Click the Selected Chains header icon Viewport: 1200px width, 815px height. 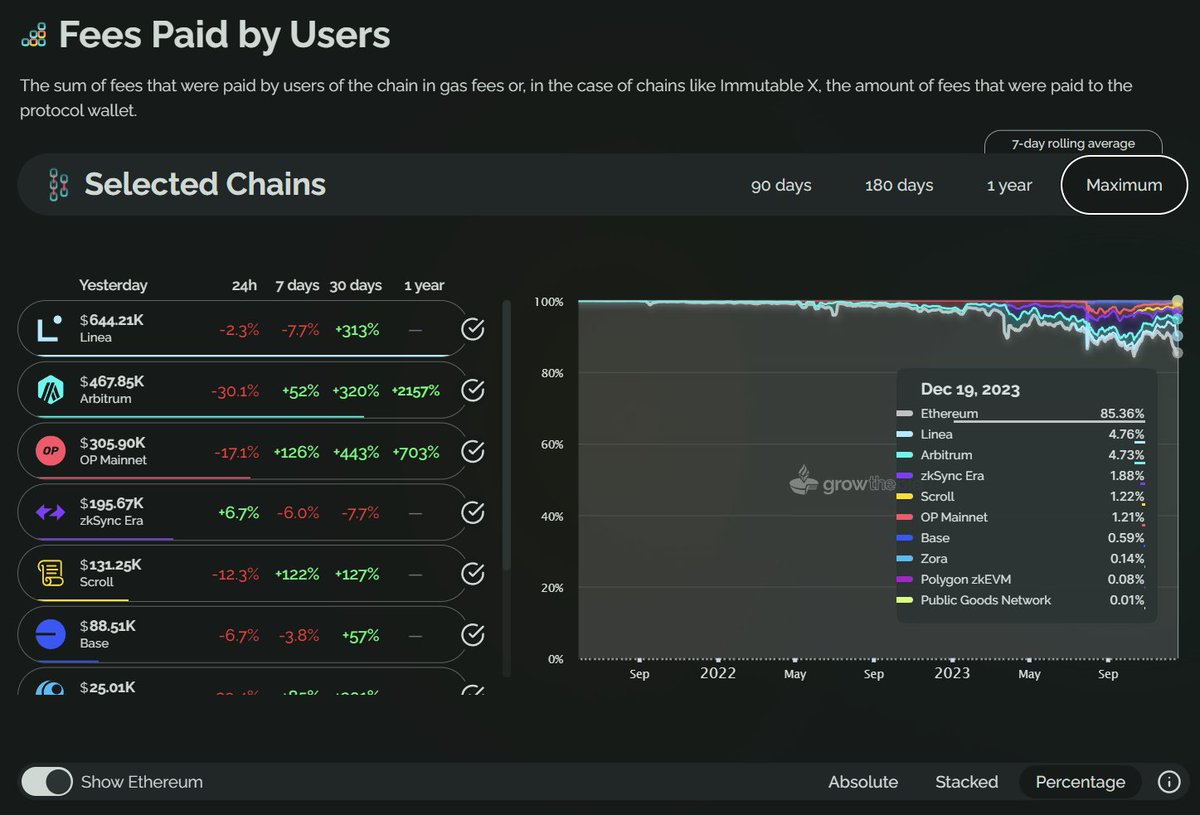(x=57, y=184)
